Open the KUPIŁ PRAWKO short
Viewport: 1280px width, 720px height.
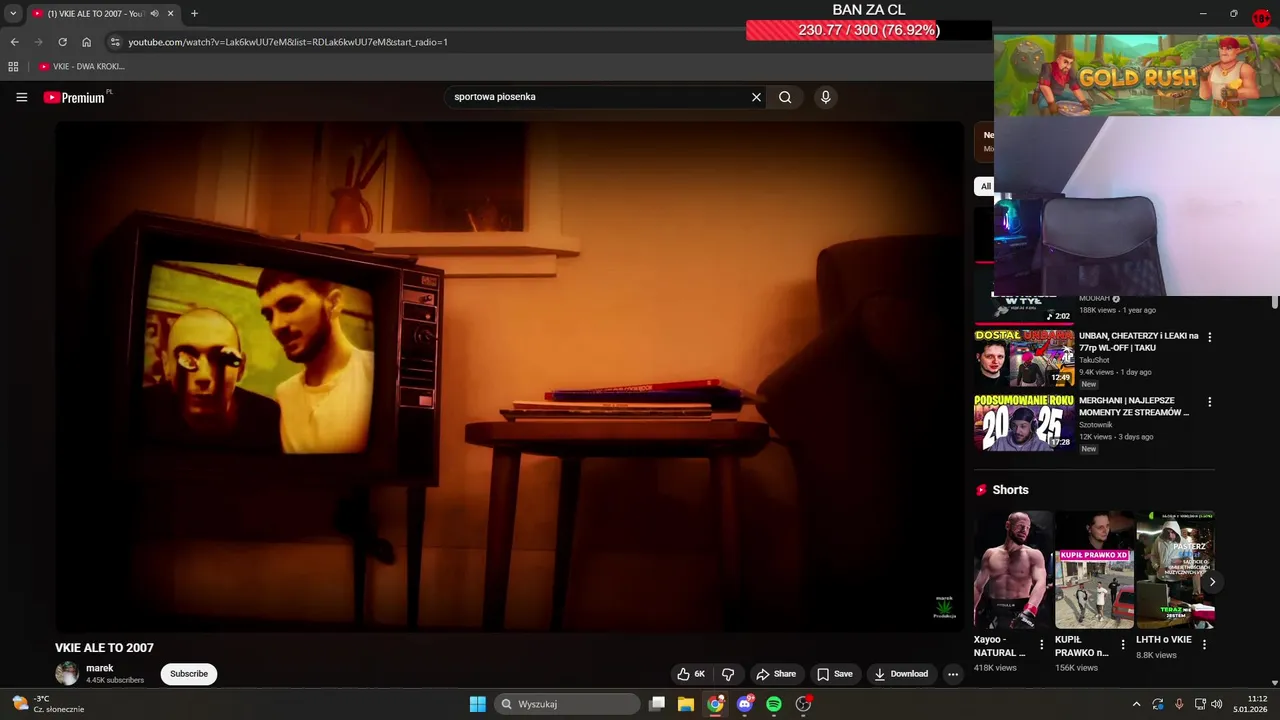tap(1095, 570)
